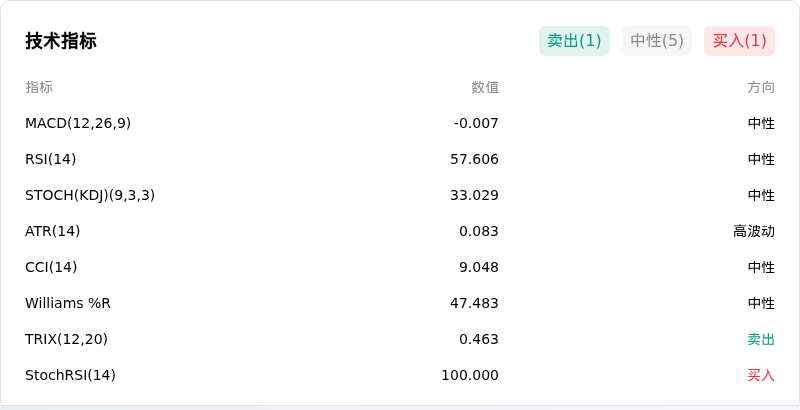
Task: Click the 卖出(1) sell badge
Action: pyautogui.click(x=574, y=41)
